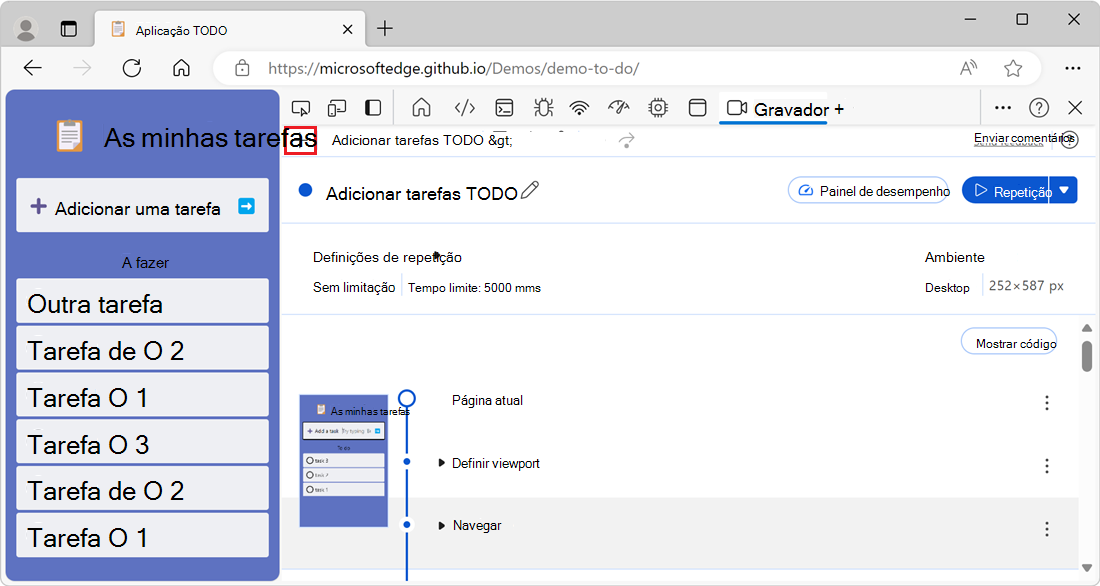
Task: Open options menu for Navegar step
Action: [x=1047, y=528]
